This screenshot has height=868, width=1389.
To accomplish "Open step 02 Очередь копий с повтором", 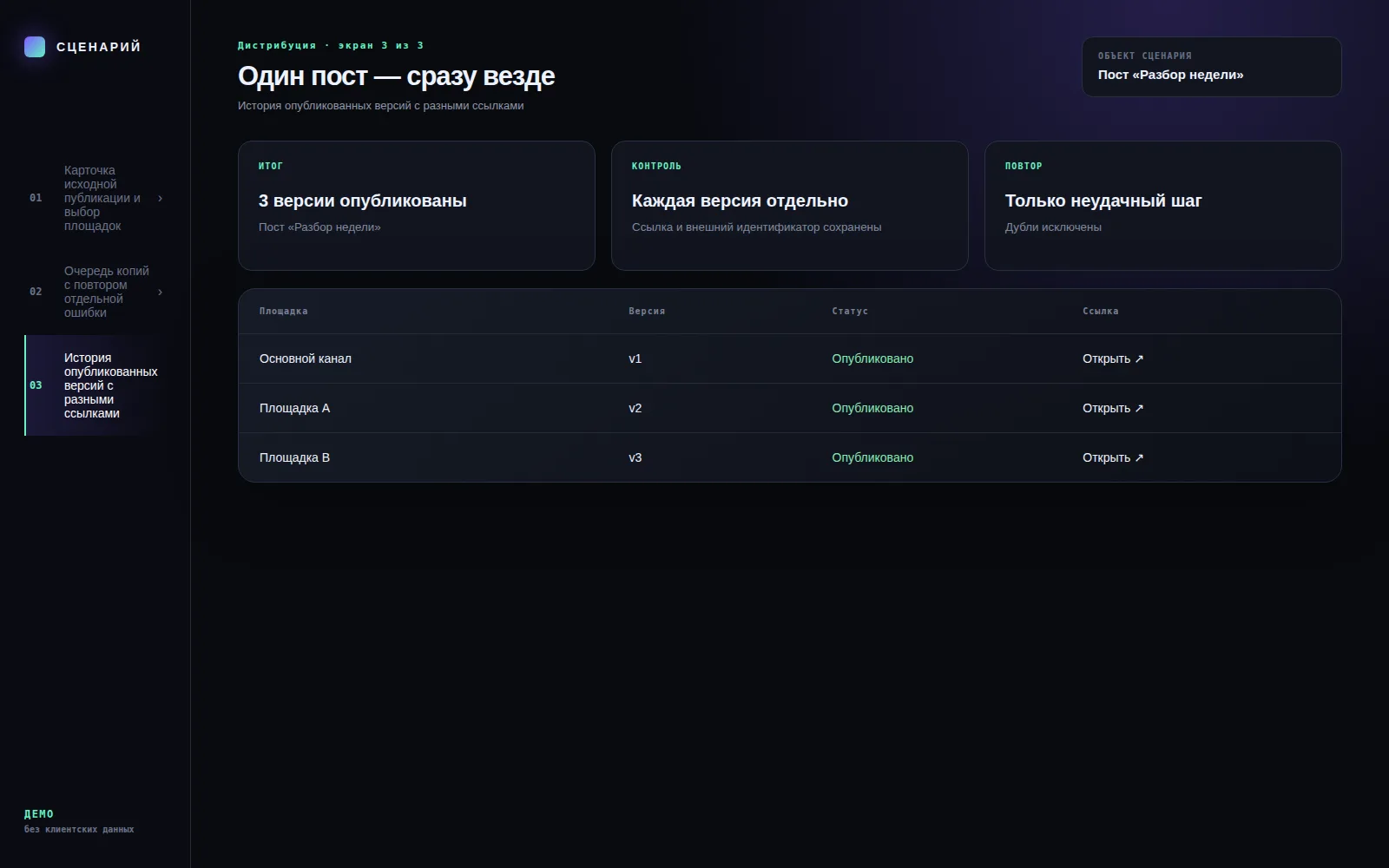I will pos(95,292).
